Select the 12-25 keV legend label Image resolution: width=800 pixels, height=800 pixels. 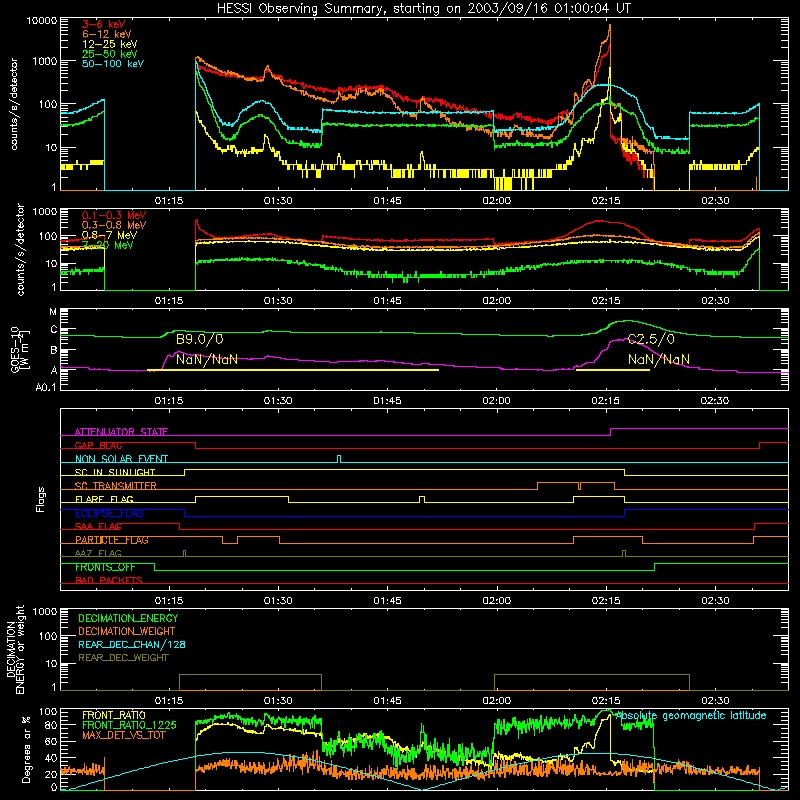click(110, 44)
